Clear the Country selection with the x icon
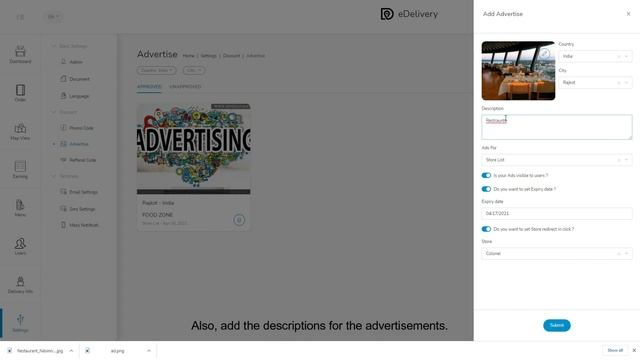The image size is (640, 360). (619, 56)
